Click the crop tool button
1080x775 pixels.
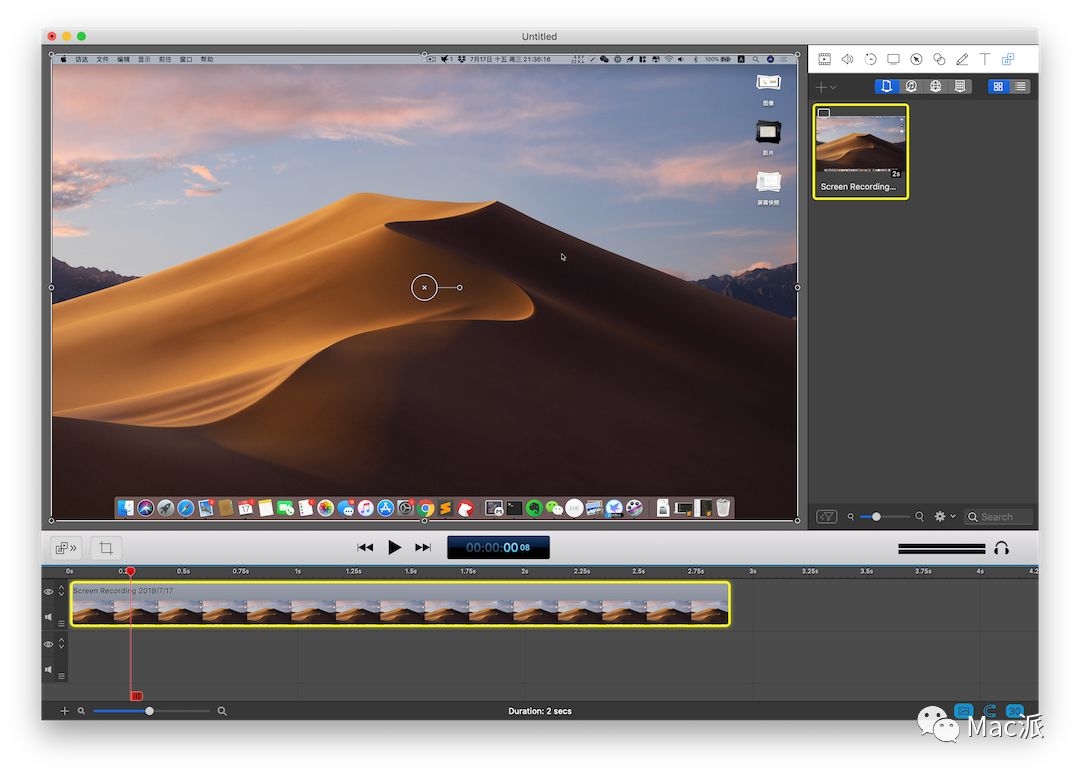pos(106,548)
